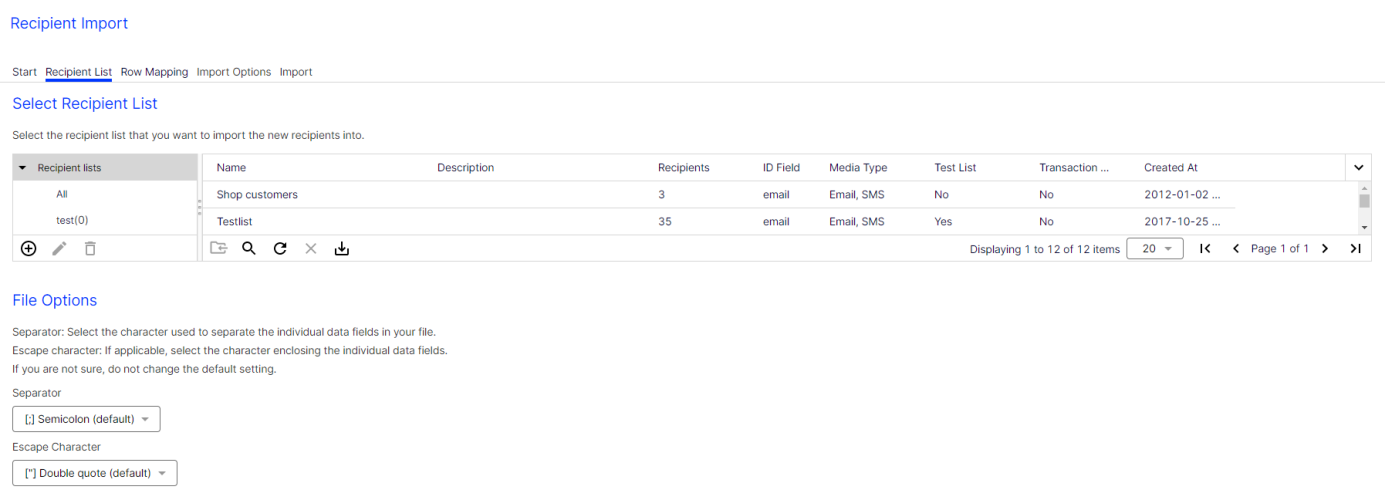
Task: Click the trash delete icon under recipient lists
Action: coord(90,249)
